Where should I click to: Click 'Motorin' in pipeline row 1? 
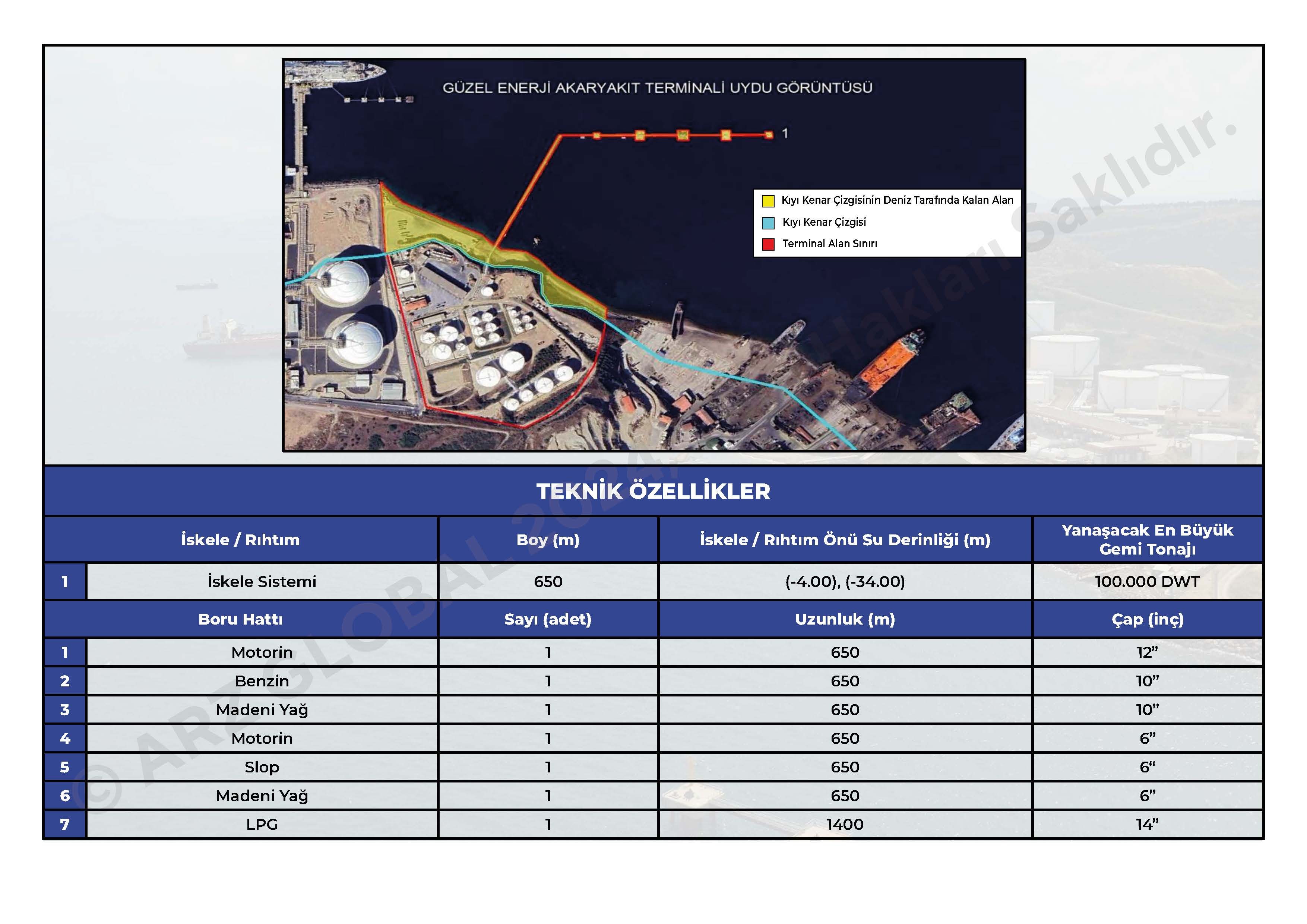coord(262,652)
